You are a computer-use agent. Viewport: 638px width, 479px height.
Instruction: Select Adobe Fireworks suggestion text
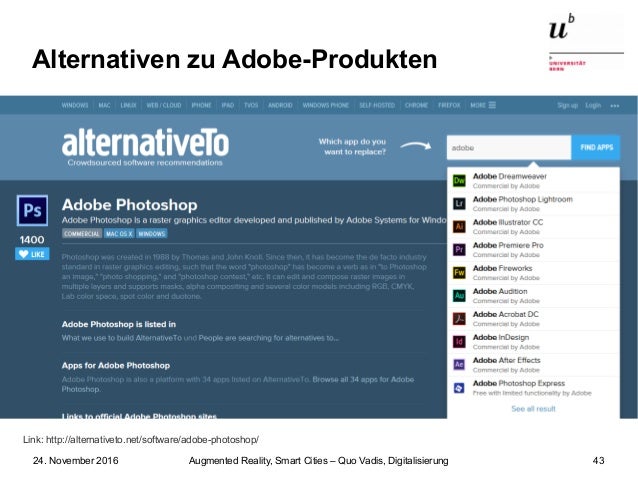(x=502, y=268)
